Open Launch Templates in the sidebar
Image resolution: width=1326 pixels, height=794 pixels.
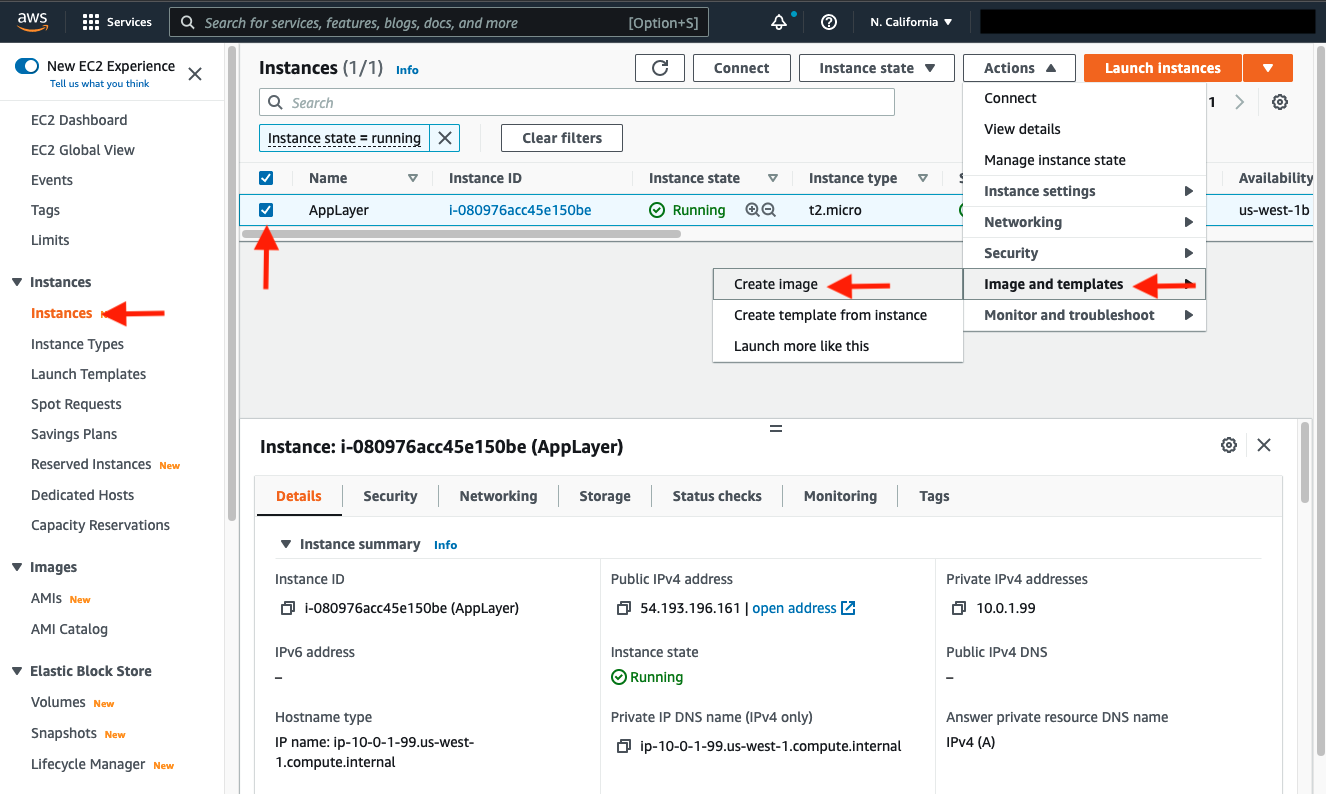click(x=88, y=374)
